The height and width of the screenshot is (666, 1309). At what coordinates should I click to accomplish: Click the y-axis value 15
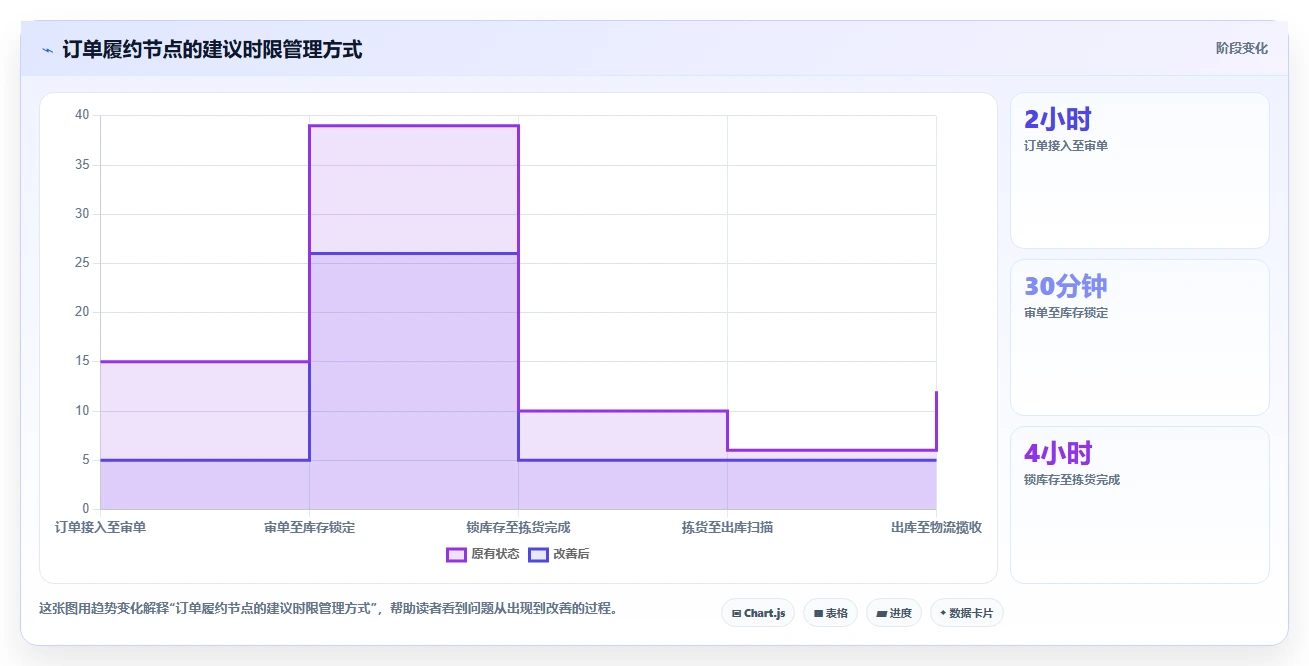pos(82,361)
